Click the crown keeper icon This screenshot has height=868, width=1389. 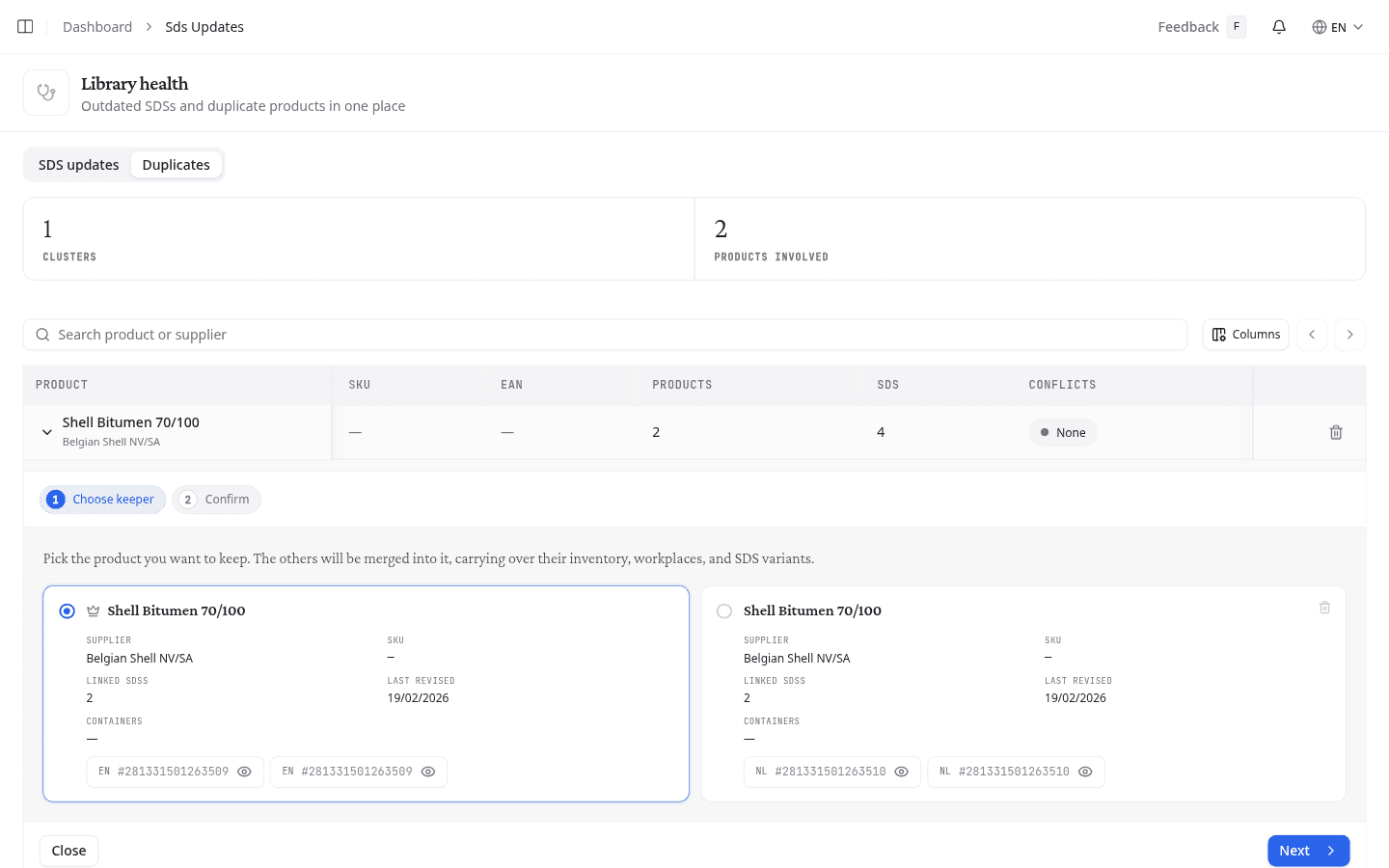94,610
